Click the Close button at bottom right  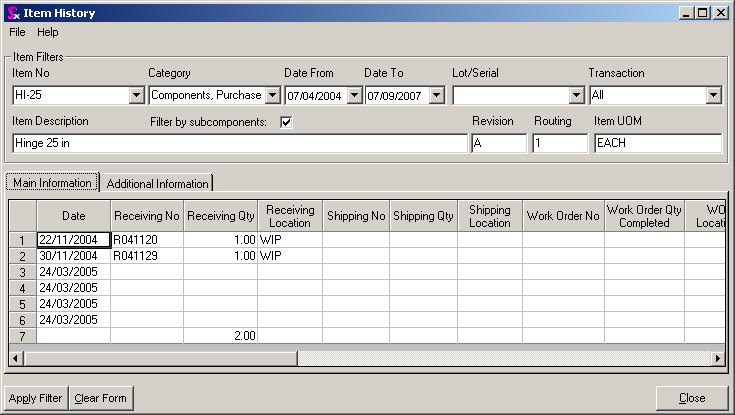click(691, 398)
